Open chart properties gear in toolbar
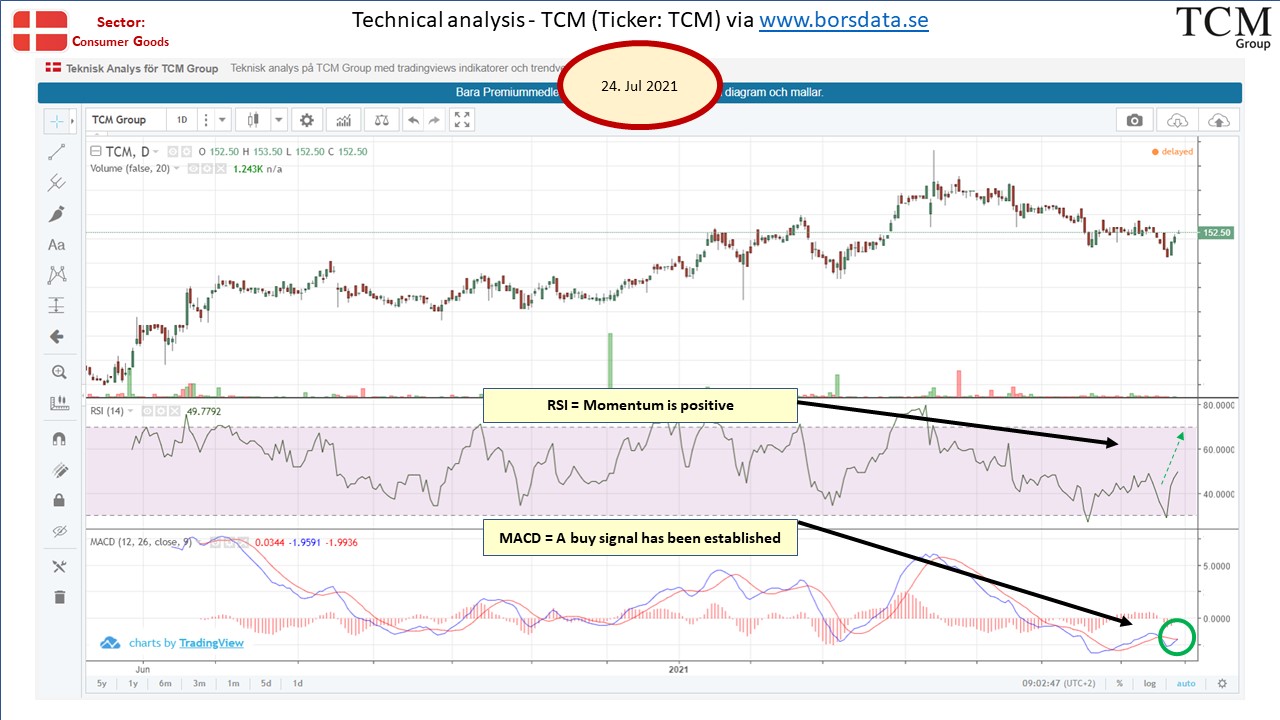Screen dimensions: 1280x720 click(x=307, y=120)
